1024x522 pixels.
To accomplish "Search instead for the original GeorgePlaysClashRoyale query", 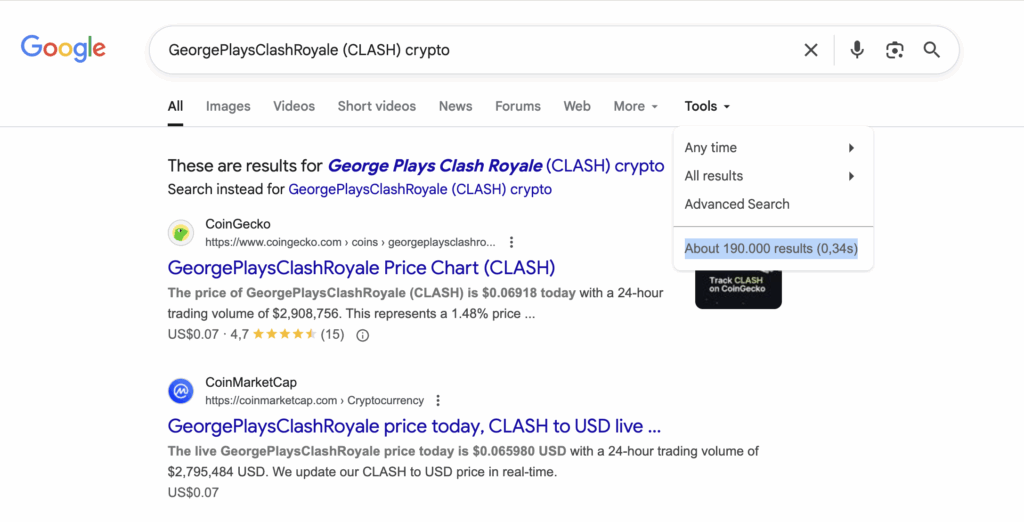I will click(419, 189).
